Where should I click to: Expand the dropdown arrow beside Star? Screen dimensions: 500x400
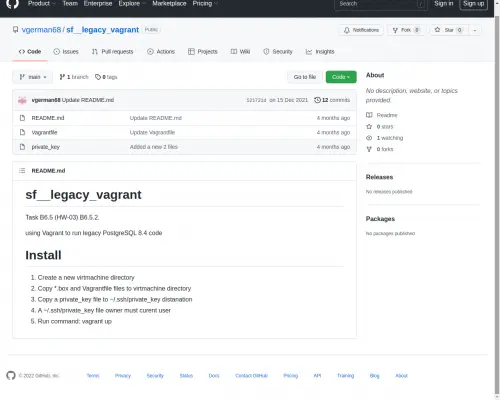click(475, 30)
